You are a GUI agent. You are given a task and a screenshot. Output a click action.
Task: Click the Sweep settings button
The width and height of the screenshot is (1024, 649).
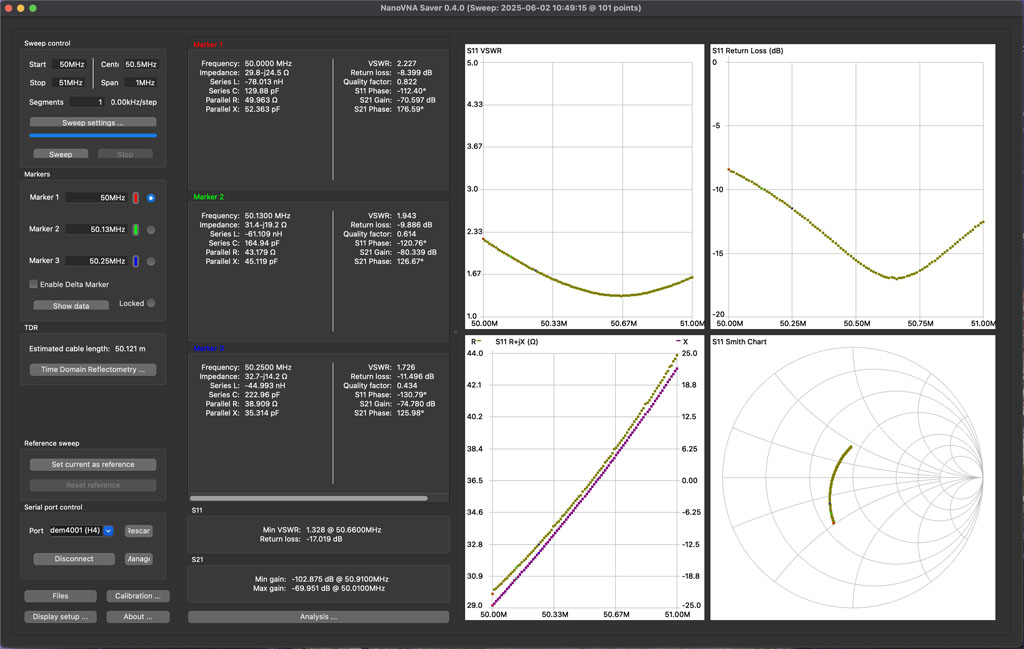93,123
